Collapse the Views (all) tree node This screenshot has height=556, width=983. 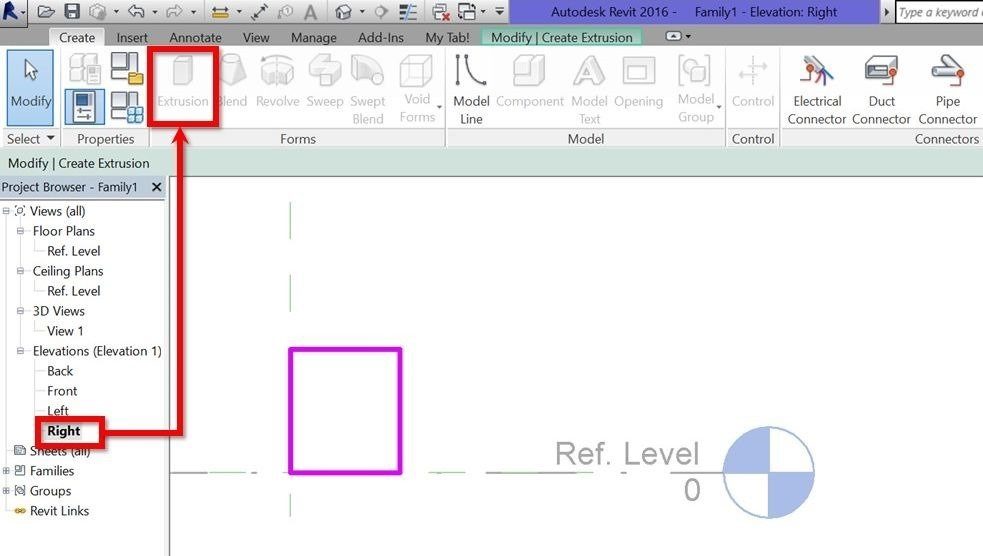coord(6,211)
